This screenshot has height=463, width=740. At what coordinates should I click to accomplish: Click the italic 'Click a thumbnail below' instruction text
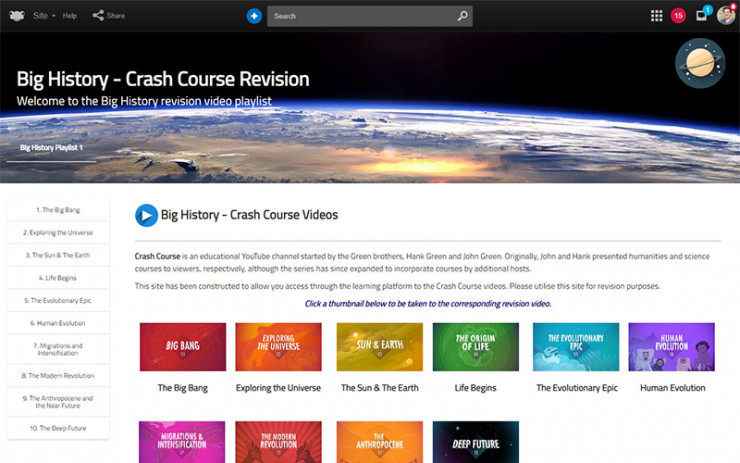tap(428, 303)
